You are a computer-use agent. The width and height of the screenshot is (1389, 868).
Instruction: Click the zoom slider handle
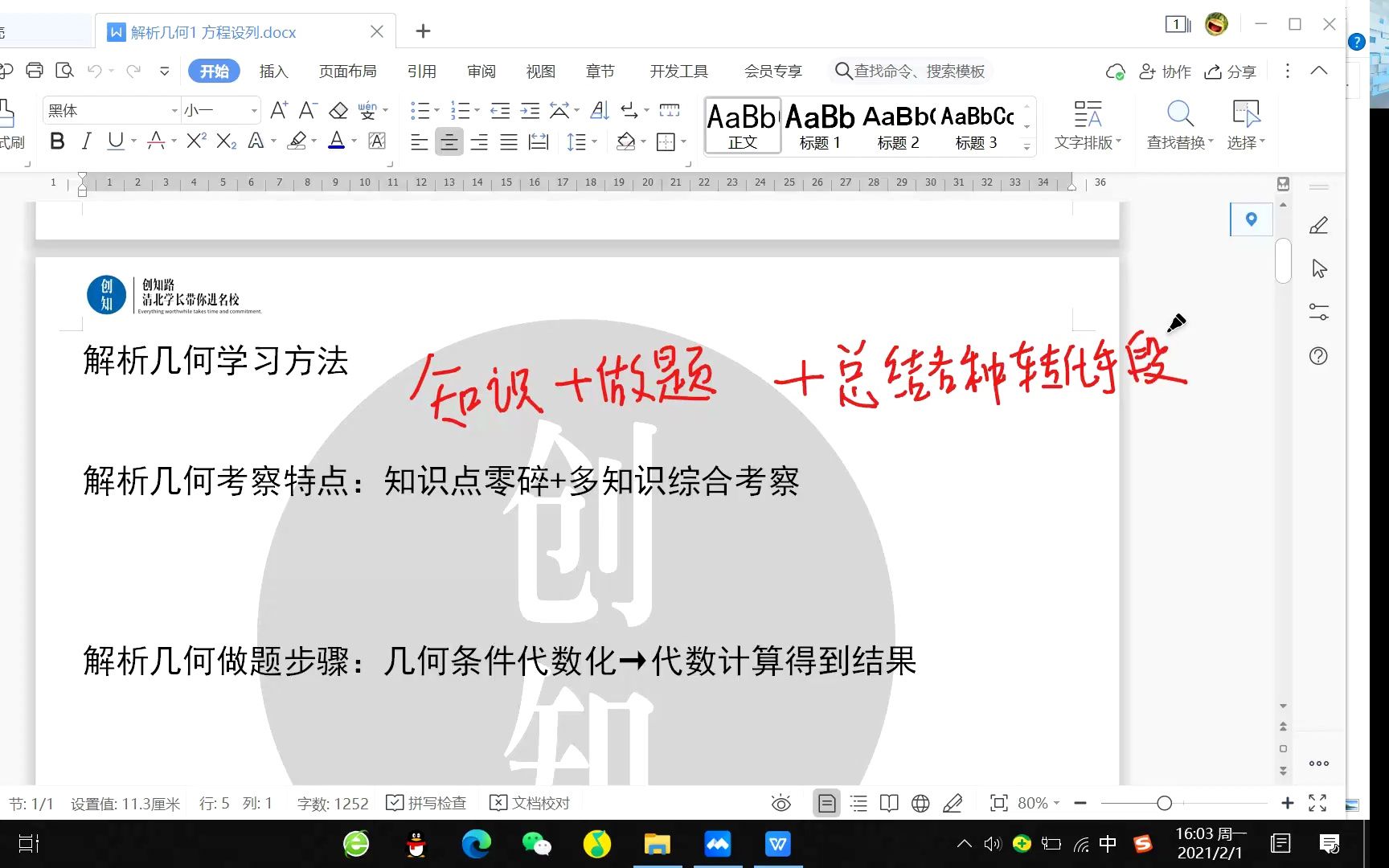coord(1164,803)
